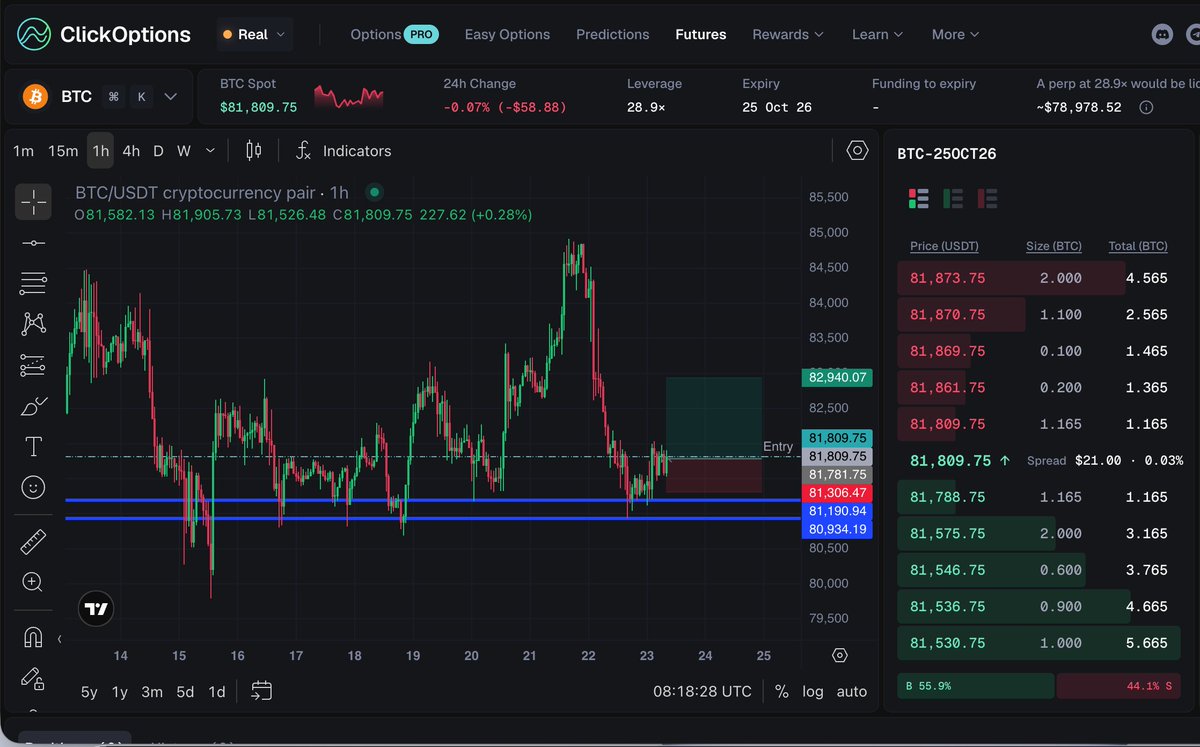Select the W weekly timeframe
This screenshot has width=1200, height=747.
(184, 151)
